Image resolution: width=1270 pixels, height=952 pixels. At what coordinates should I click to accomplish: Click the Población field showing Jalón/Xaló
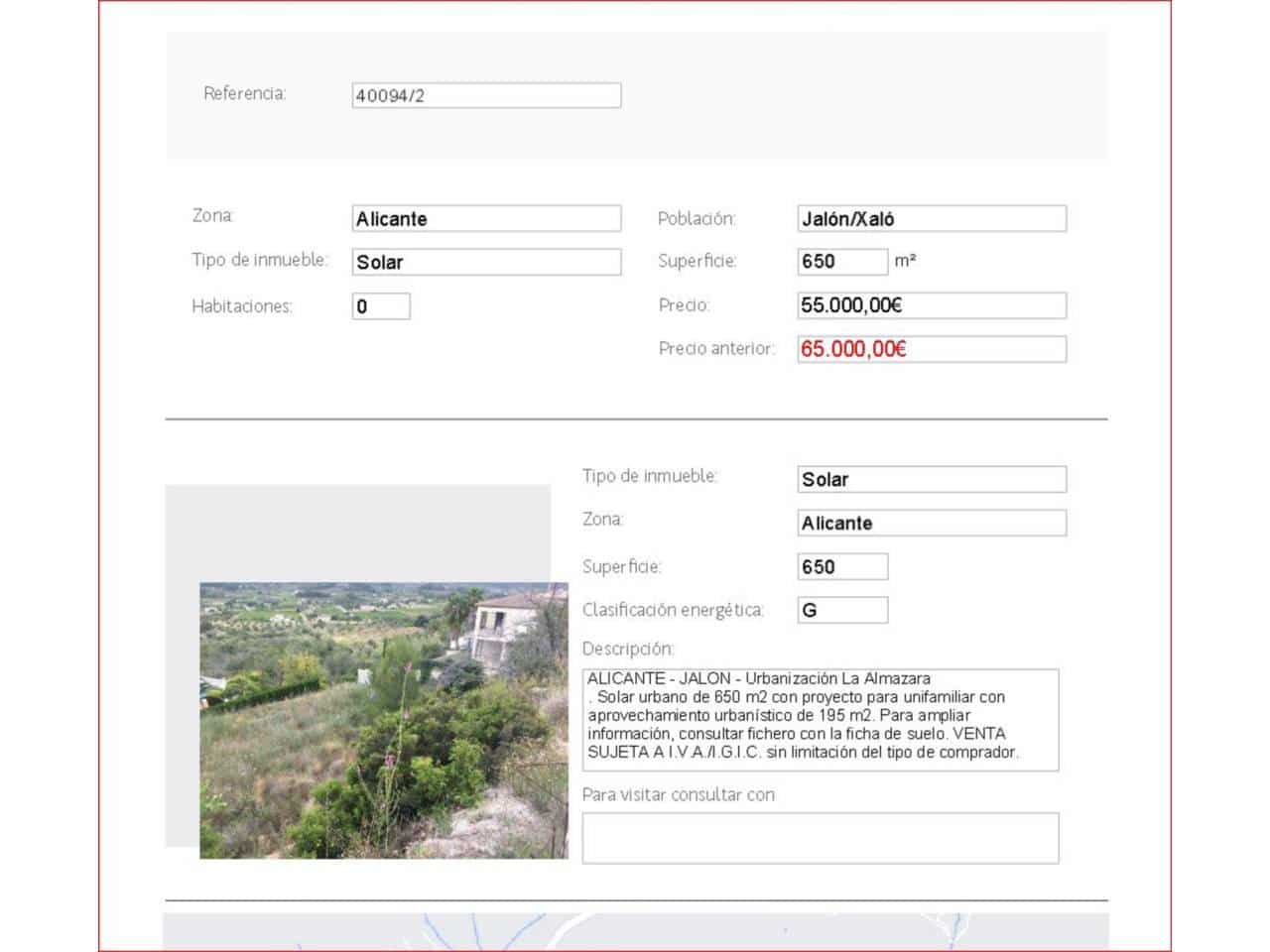[x=932, y=218]
